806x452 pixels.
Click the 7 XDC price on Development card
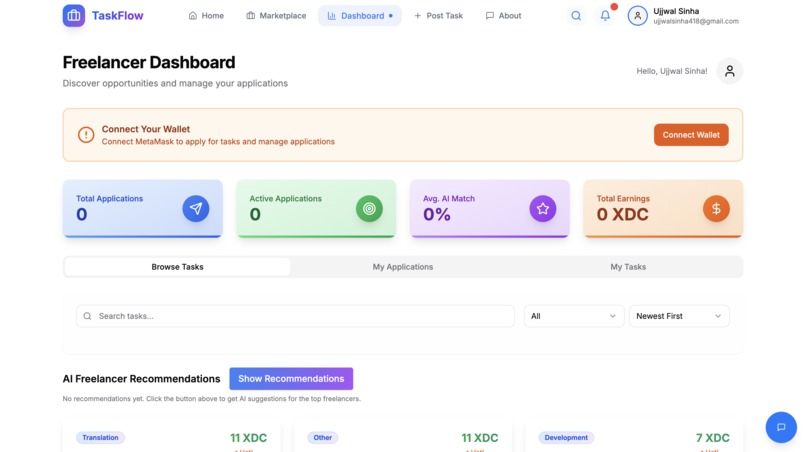click(x=712, y=438)
